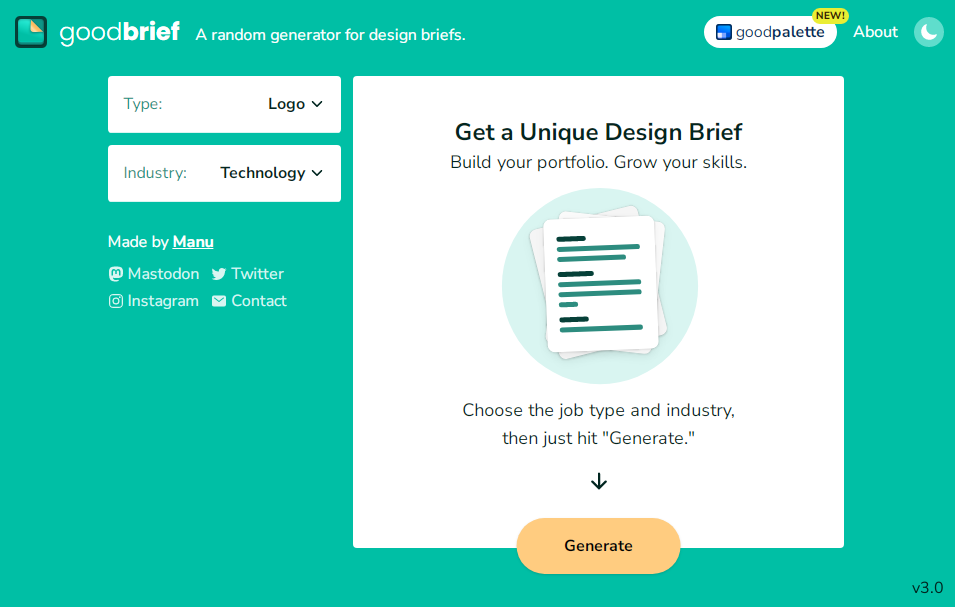Click the Twitter bird icon
Viewport: 955px width, 607px height.
click(x=219, y=274)
